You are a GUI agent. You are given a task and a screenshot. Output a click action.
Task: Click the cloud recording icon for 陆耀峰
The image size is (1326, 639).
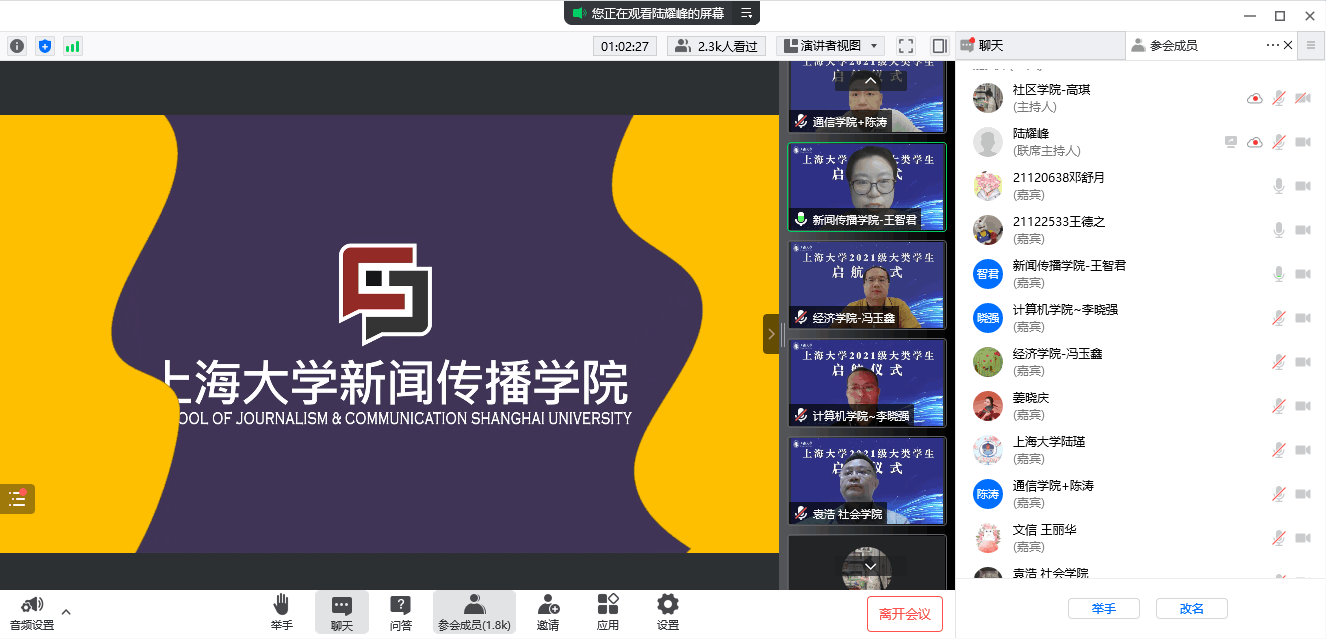(1255, 142)
